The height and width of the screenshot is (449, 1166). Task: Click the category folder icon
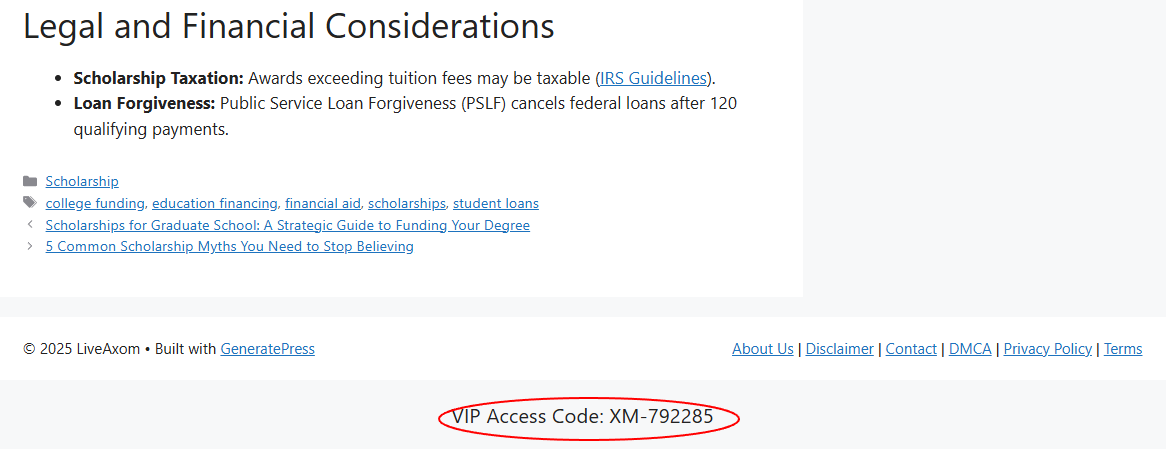pos(31,181)
